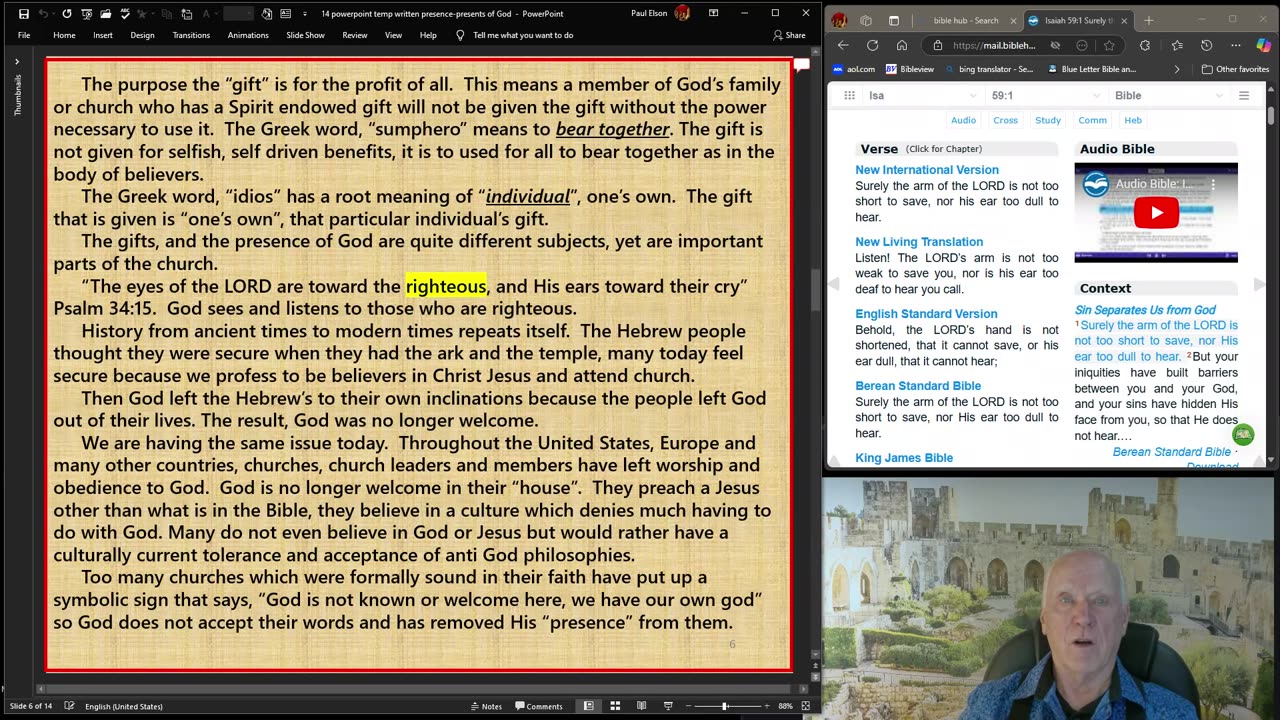Click the Tell me what you want to do box

click(x=523, y=35)
